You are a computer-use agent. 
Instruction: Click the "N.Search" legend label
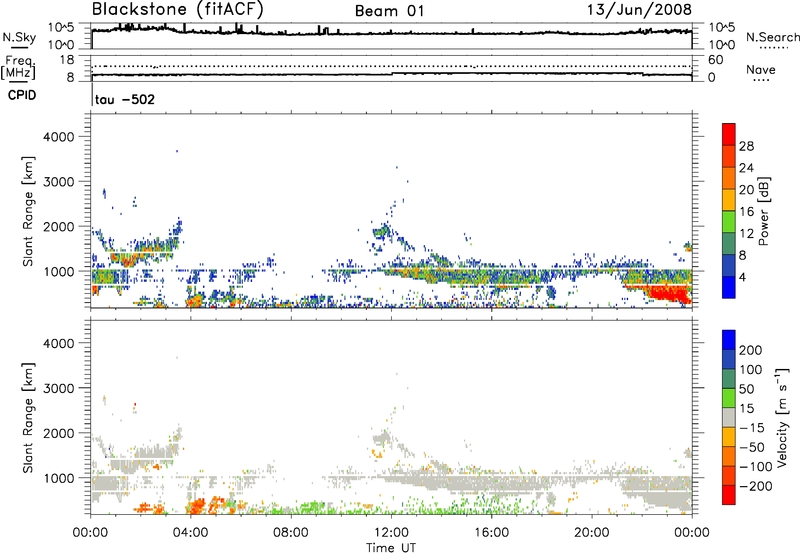tap(772, 37)
